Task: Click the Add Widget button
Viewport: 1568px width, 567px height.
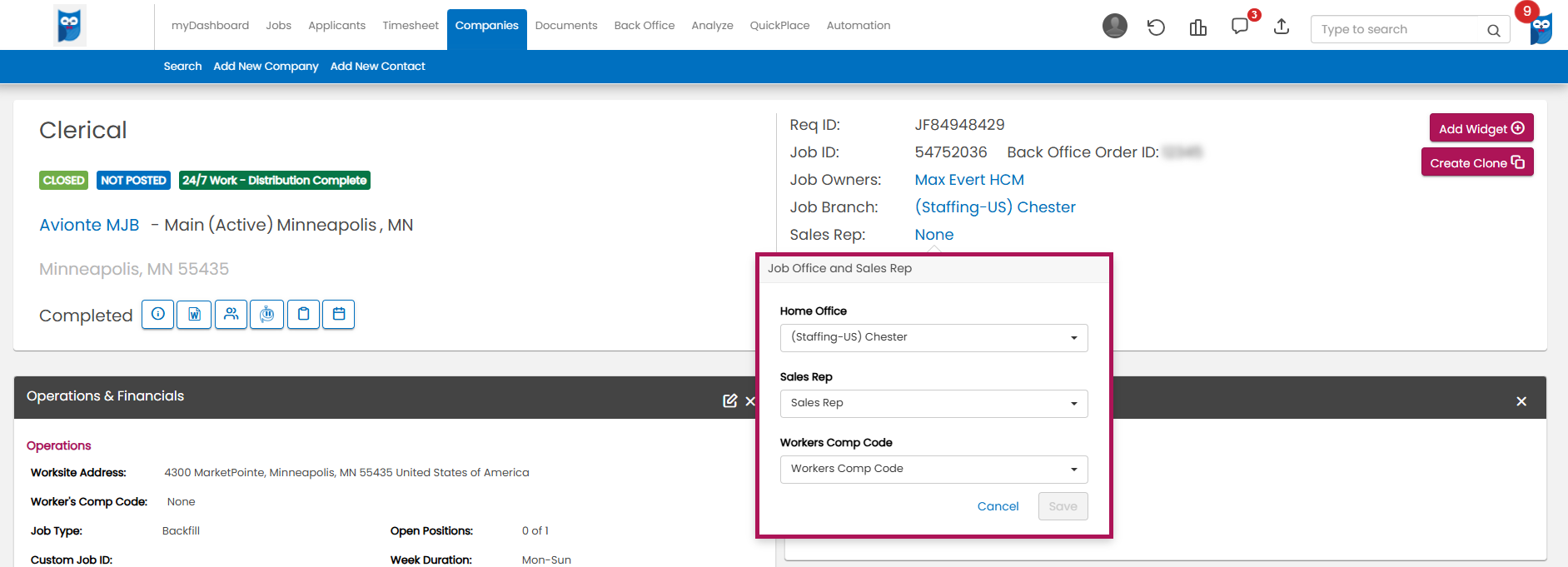Action: [1481, 128]
